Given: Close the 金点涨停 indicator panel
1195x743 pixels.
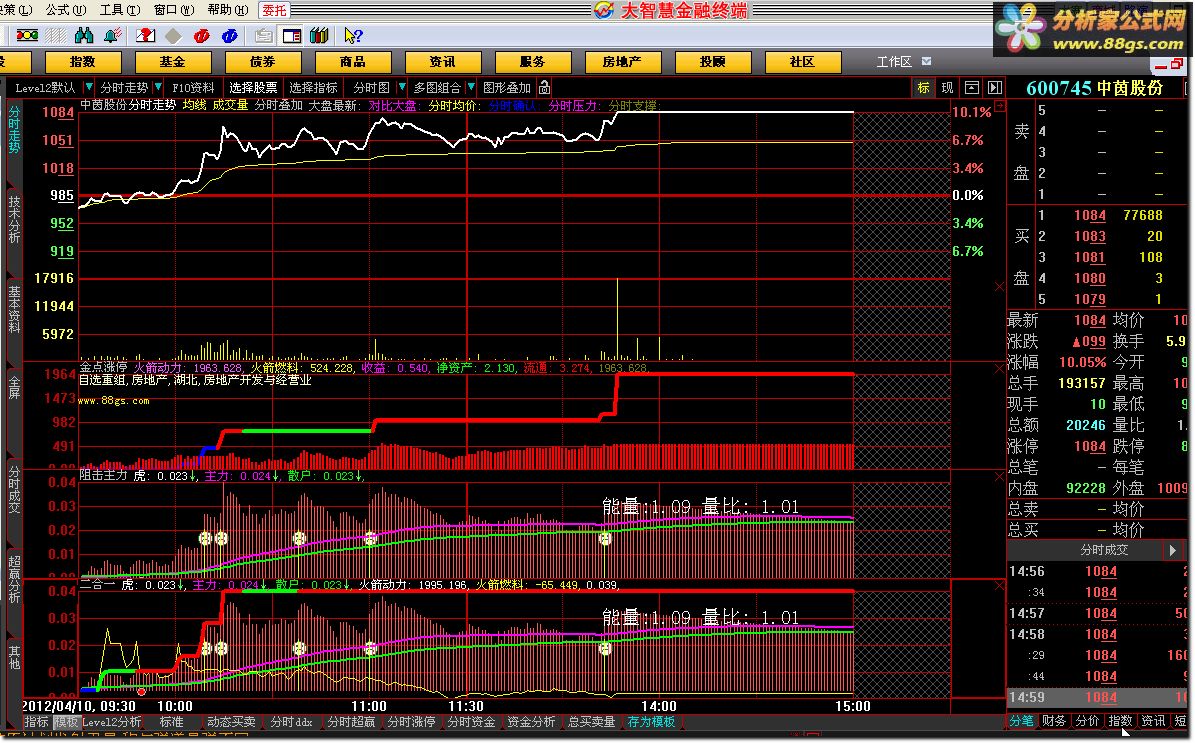Looking at the screenshot, I should (999, 369).
